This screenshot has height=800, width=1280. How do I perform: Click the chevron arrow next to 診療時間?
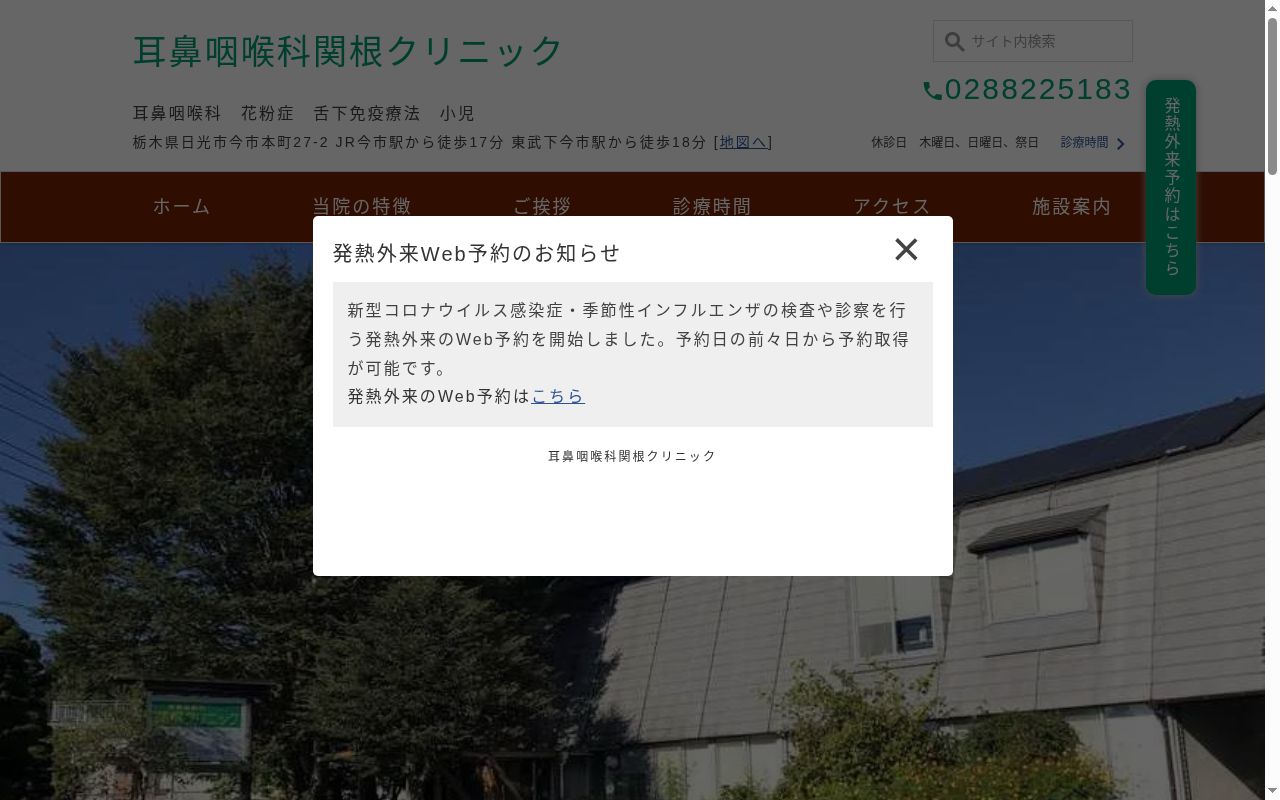(x=1120, y=144)
